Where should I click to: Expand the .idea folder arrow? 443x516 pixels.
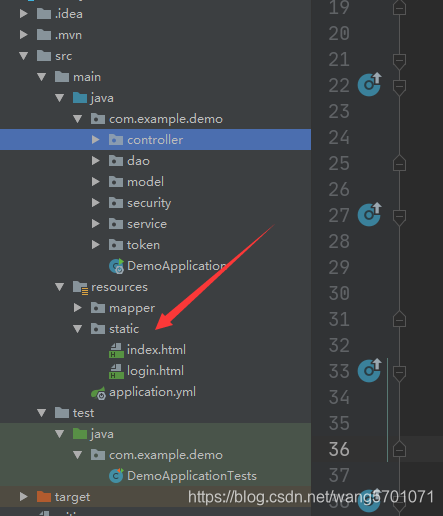click(x=24, y=14)
